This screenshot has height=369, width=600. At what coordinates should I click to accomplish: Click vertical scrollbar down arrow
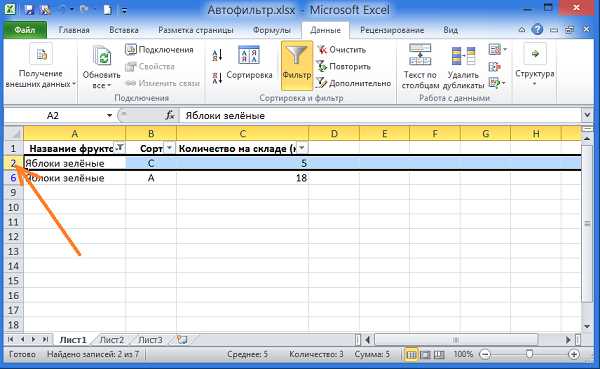tap(587, 327)
